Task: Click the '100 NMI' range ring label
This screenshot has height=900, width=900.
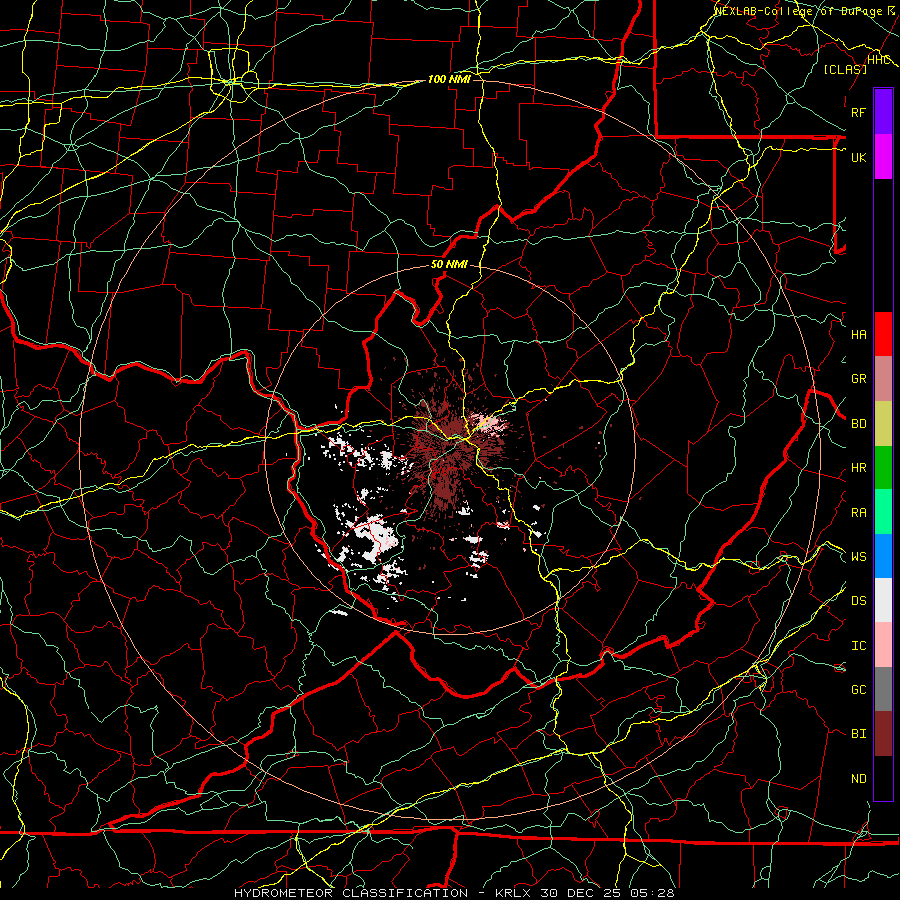Action: (449, 79)
